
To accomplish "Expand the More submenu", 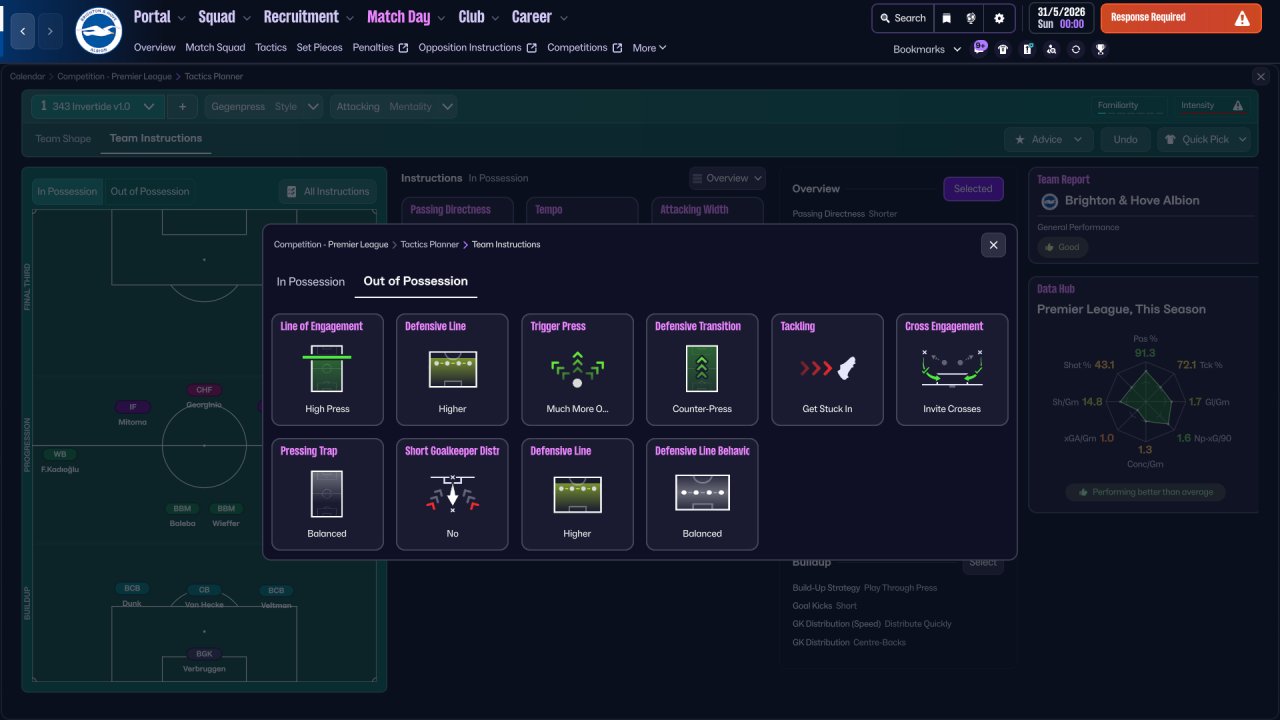I will pyautogui.click(x=649, y=48).
